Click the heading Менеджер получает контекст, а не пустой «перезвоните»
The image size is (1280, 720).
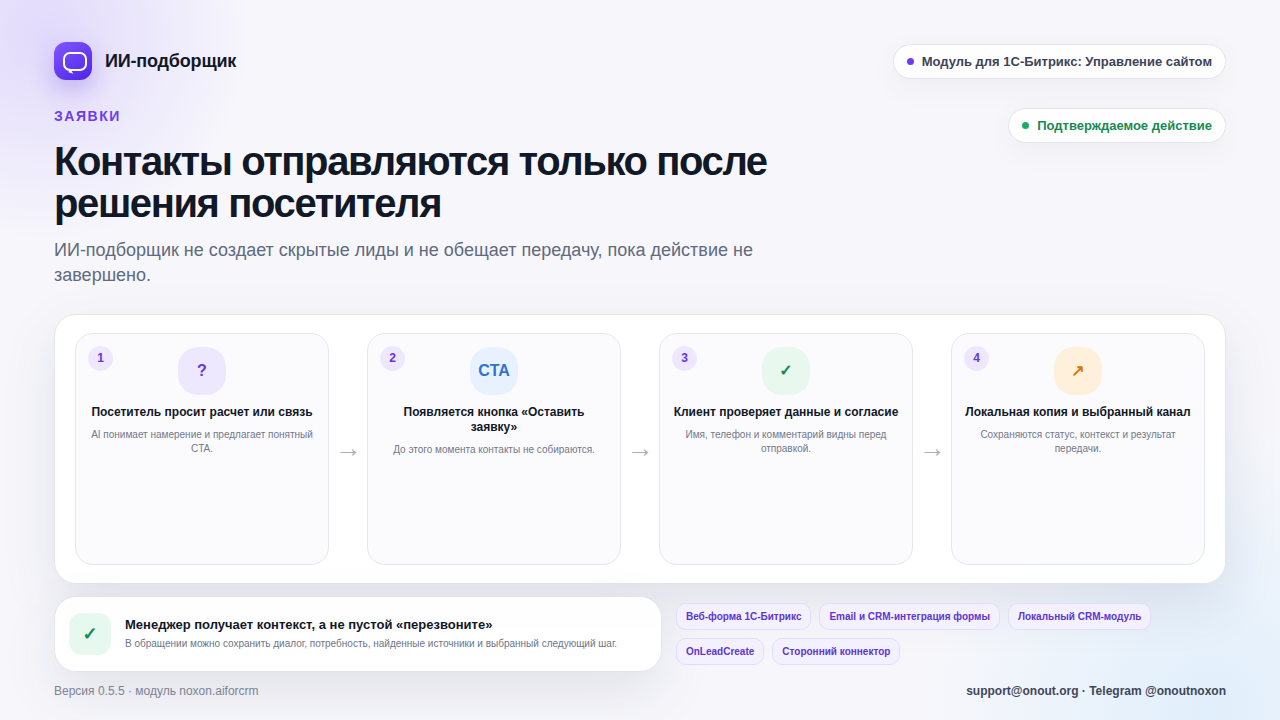tap(309, 624)
